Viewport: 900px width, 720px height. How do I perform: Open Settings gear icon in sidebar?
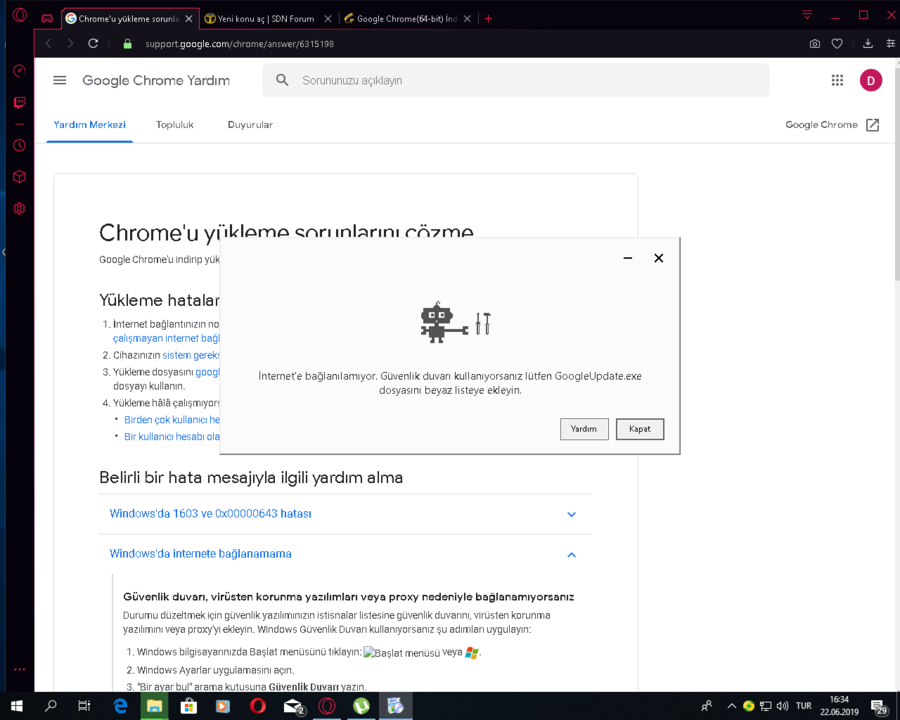pyautogui.click(x=20, y=208)
